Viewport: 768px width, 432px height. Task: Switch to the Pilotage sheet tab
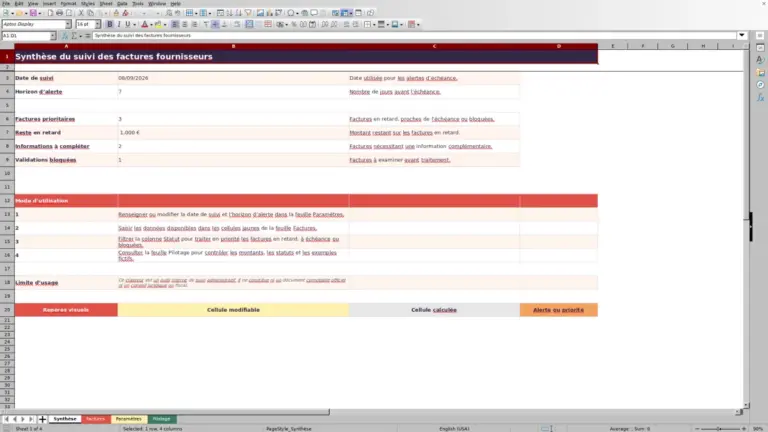pyautogui.click(x=161, y=419)
